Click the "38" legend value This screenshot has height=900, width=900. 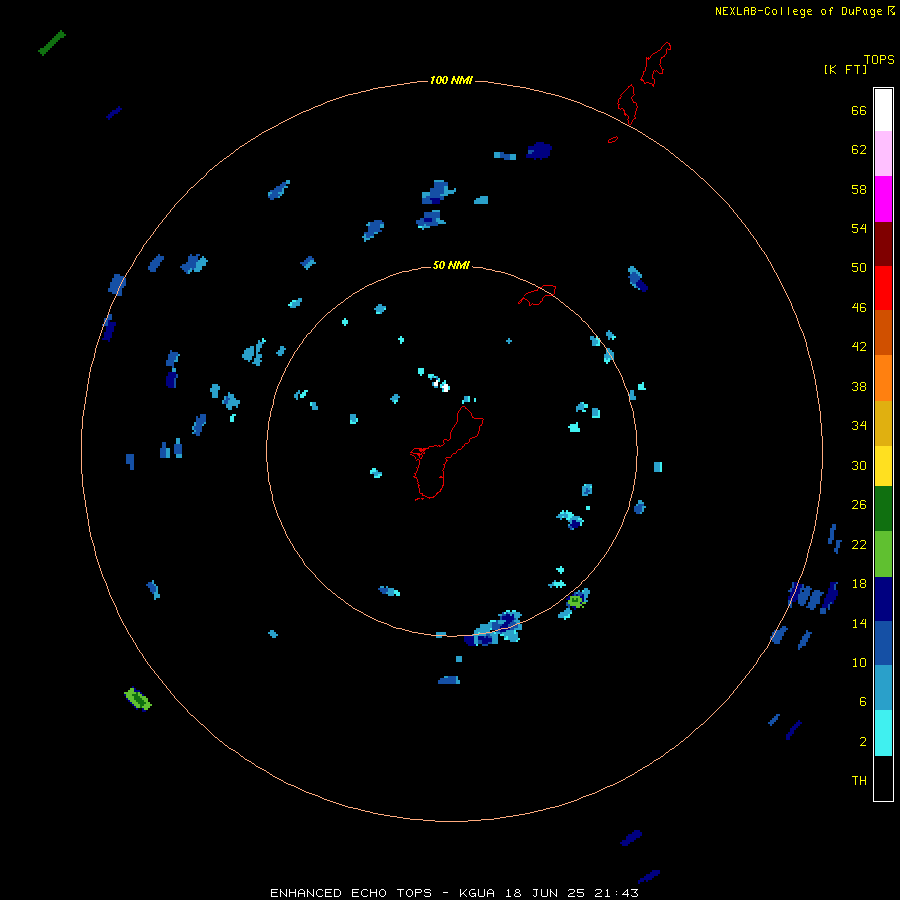(x=859, y=387)
